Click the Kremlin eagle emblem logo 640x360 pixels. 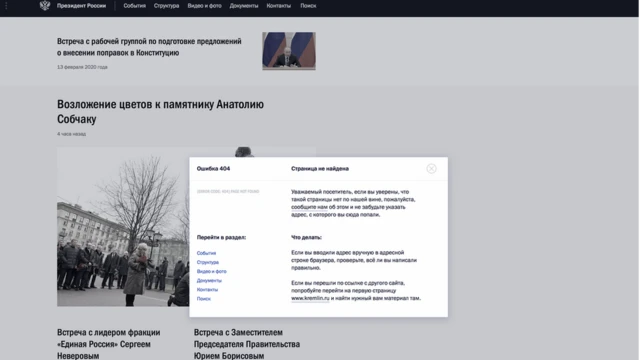[45, 5]
